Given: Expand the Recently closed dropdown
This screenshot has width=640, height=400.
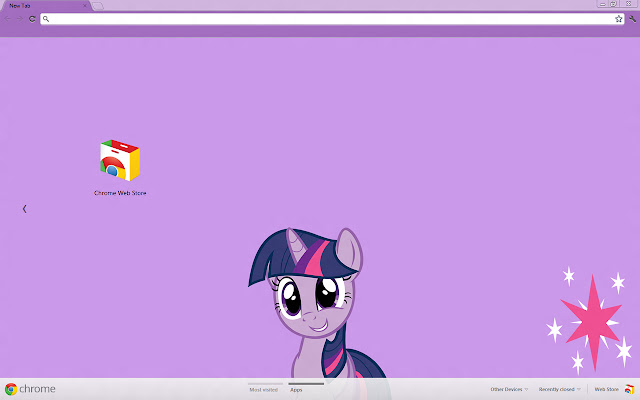Looking at the screenshot, I should click(559, 389).
